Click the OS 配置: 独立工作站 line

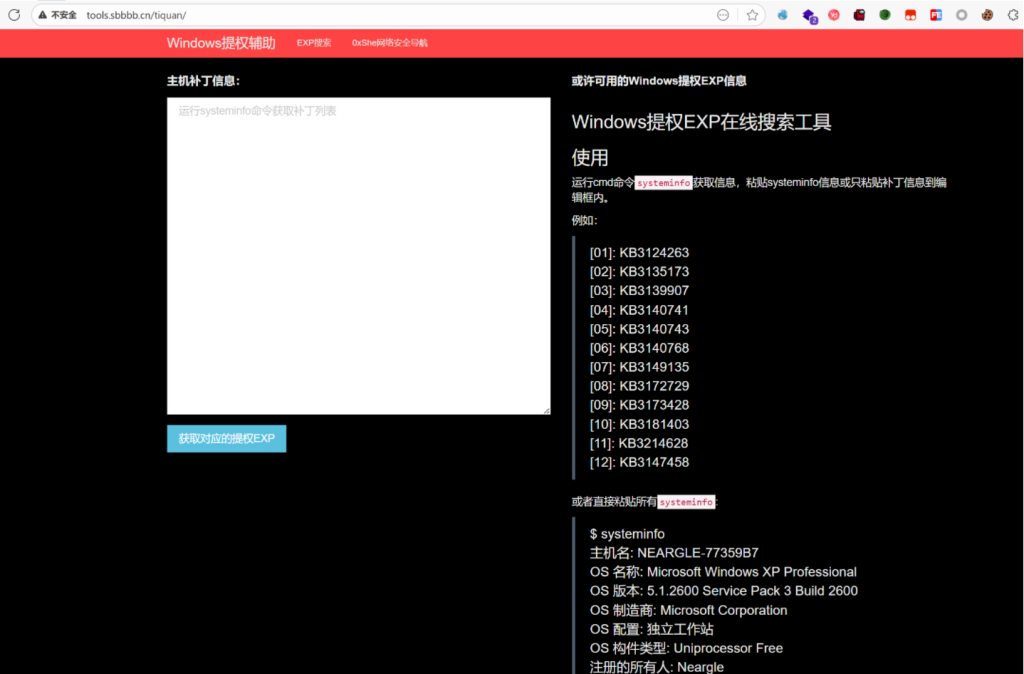coord(652,630)
